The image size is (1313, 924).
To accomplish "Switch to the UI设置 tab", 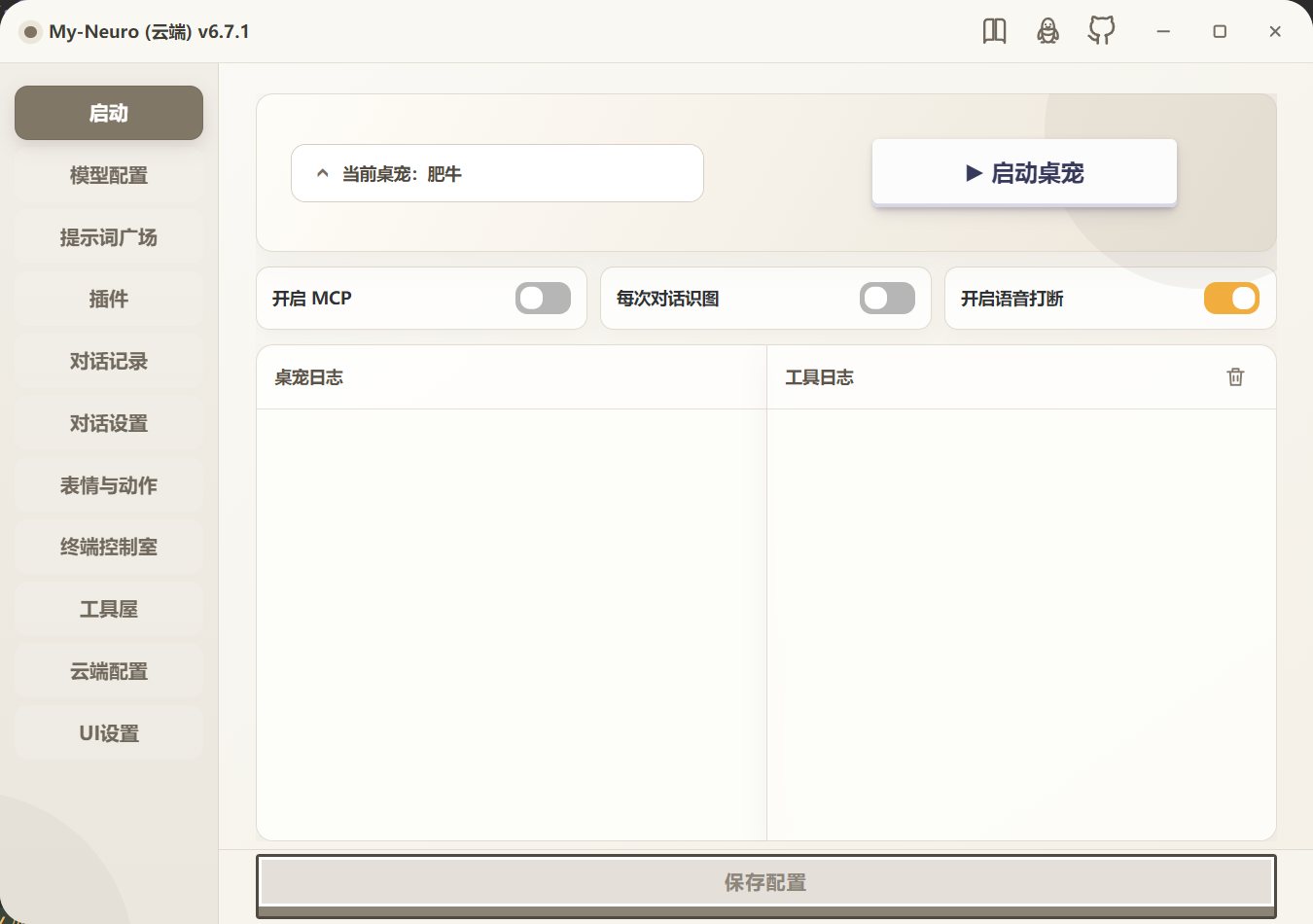I will click(x=109, y=733).
